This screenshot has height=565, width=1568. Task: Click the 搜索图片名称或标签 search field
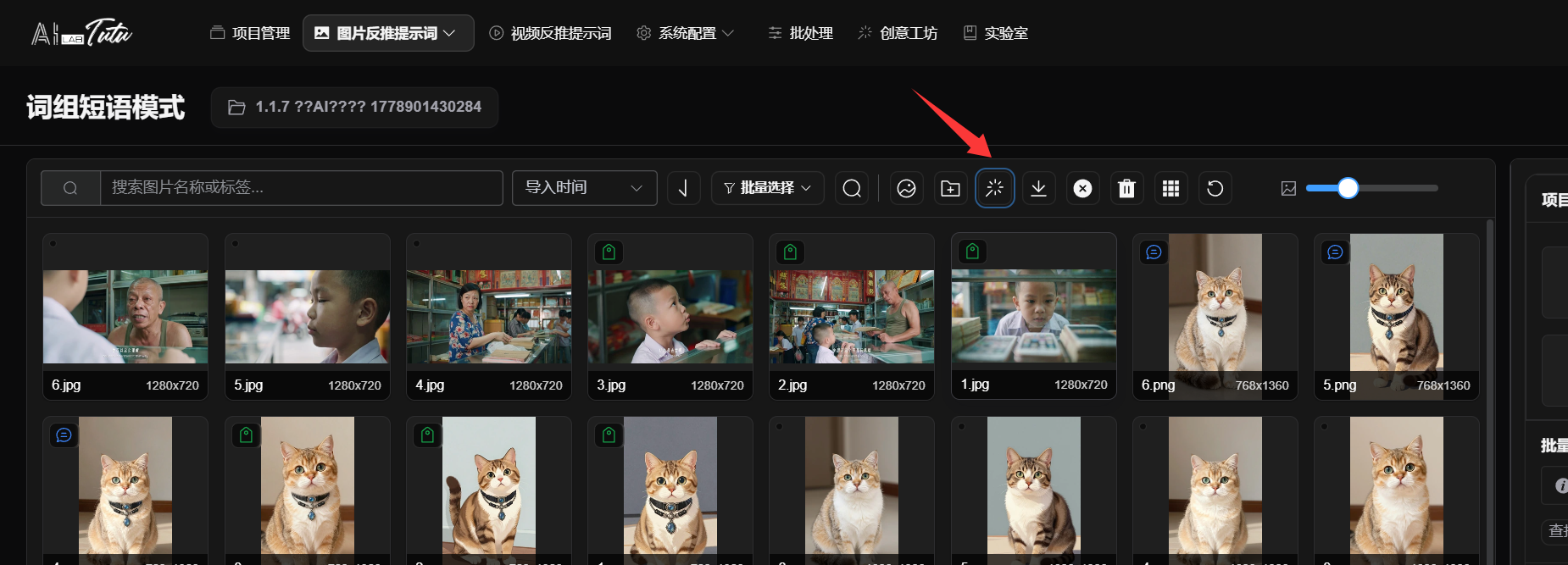(x=301, y=188)
